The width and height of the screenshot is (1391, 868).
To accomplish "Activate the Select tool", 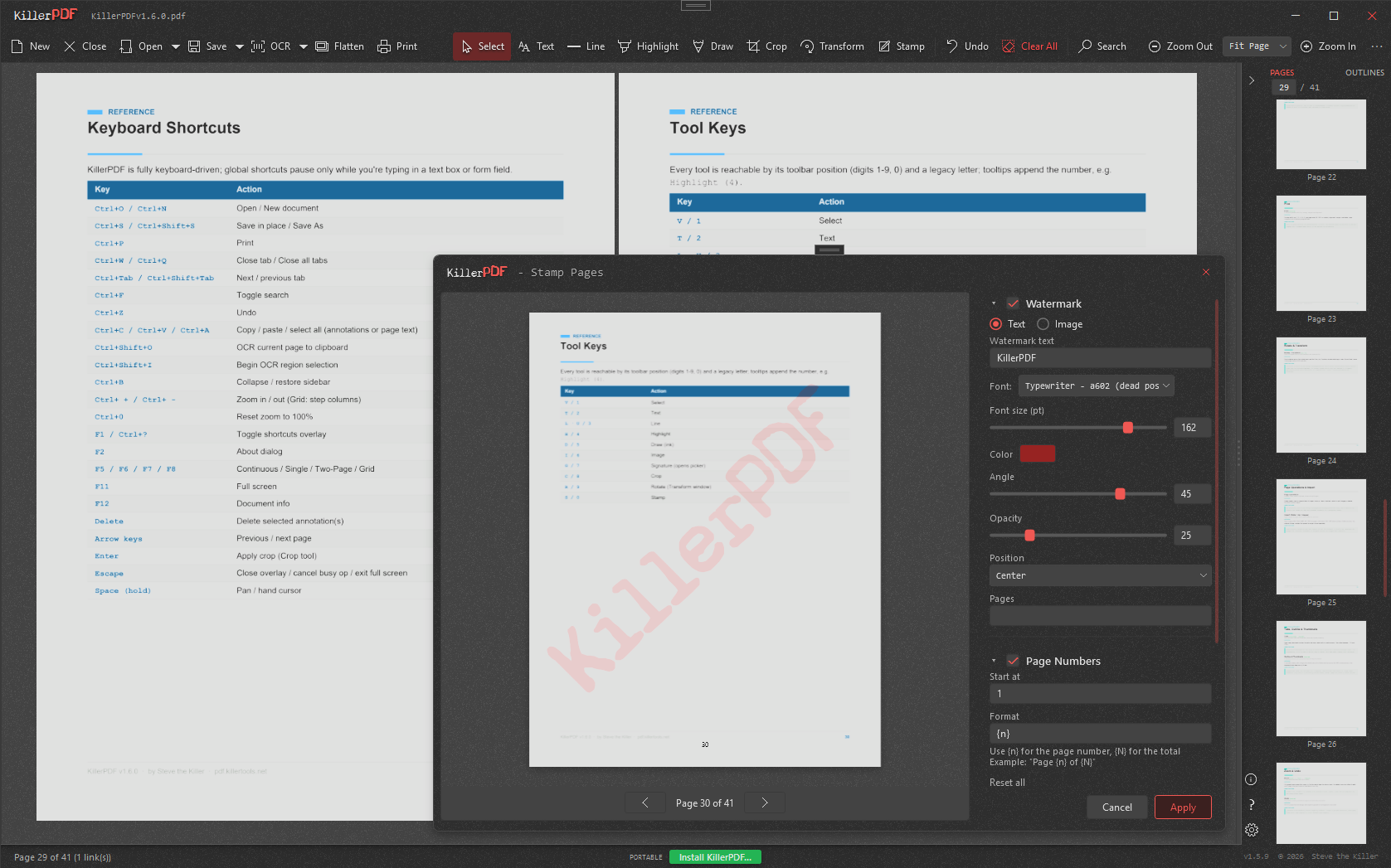I will pyautogui.click(x=482, y=46).
